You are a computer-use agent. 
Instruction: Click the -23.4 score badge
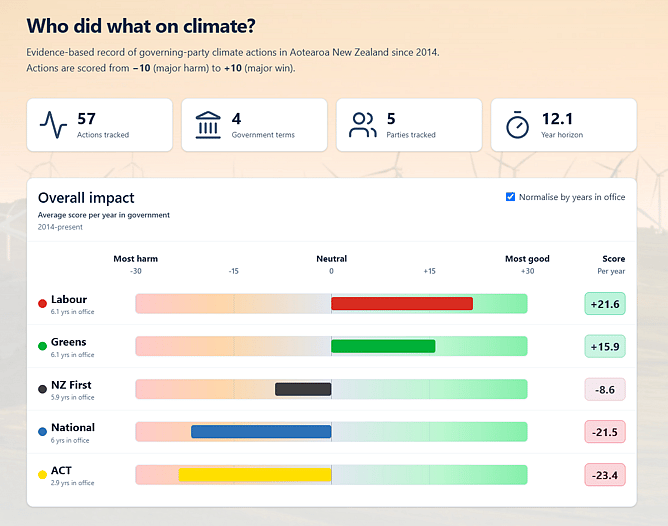(605, 475)
